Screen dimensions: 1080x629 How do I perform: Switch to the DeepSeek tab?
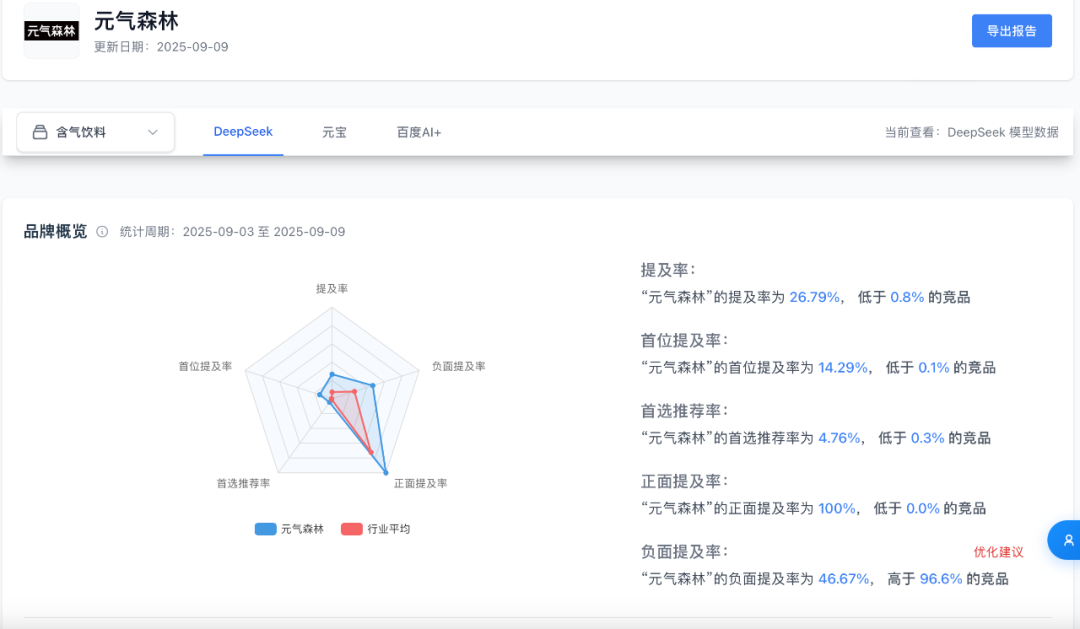243,132
